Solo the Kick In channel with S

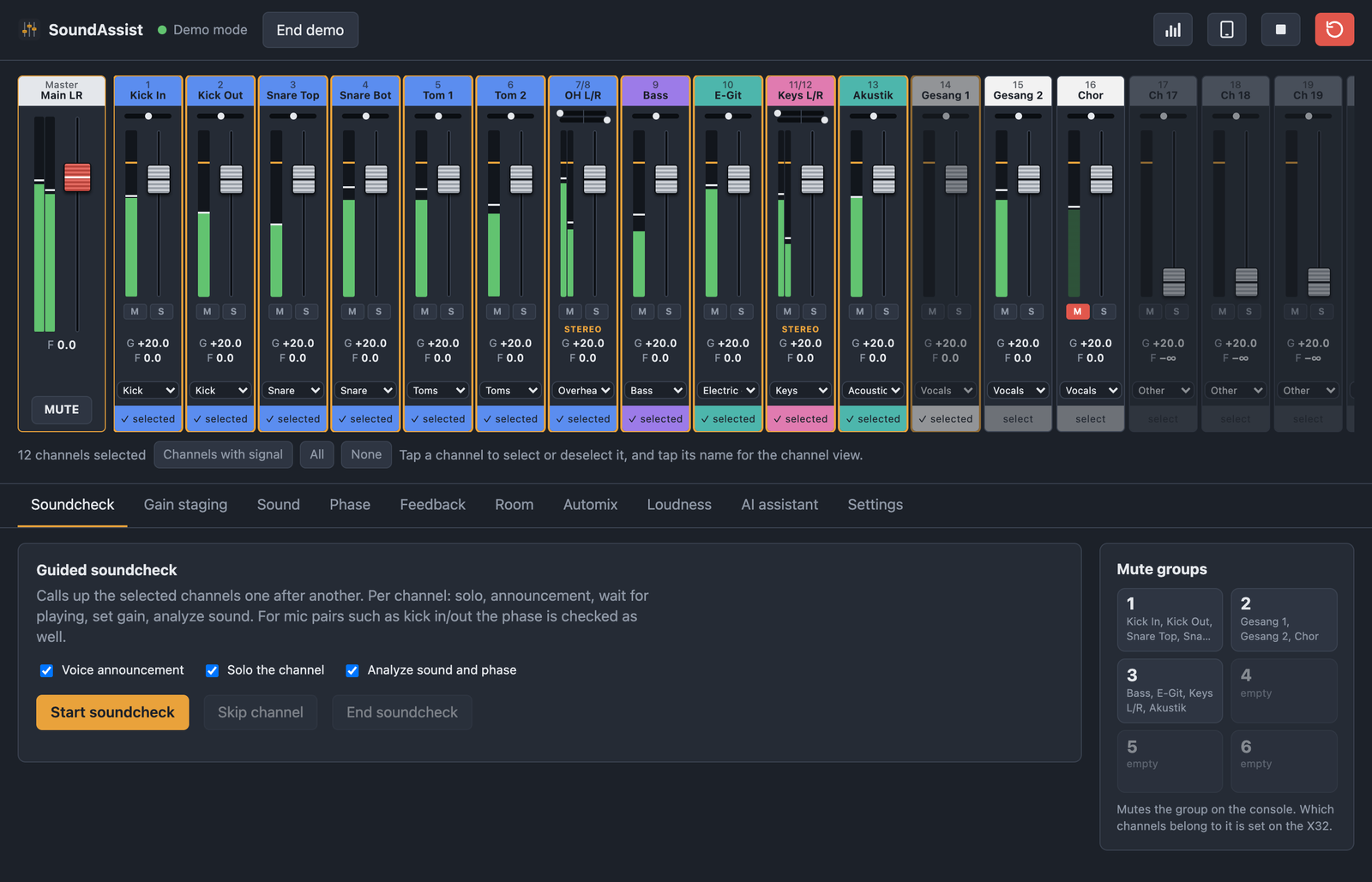[161, 311]
